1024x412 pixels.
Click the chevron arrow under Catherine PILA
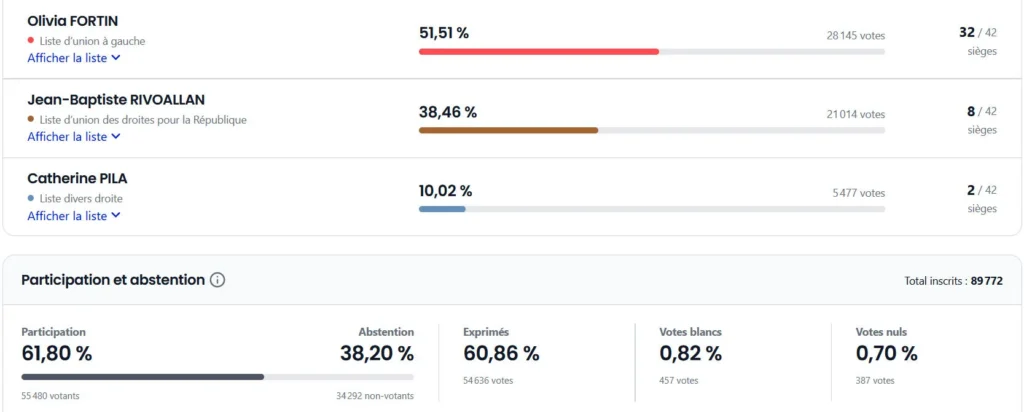click(116, 216)
